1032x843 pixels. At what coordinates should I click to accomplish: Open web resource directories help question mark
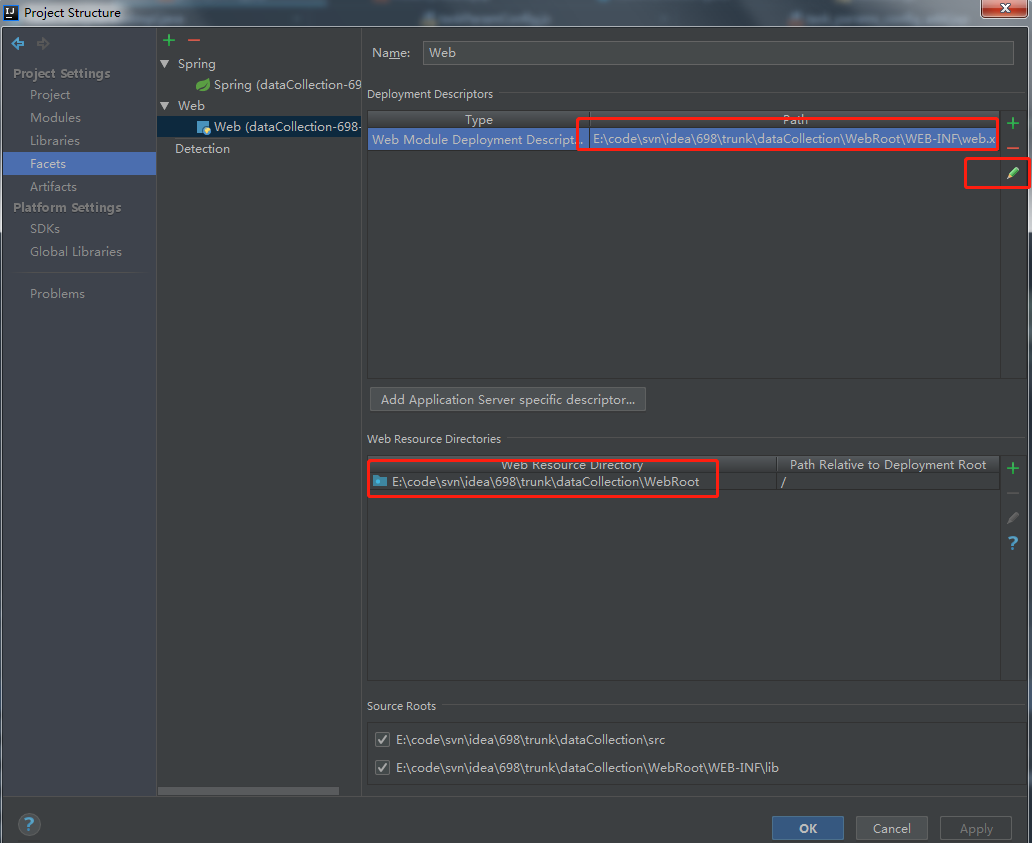click(x=1013, y=543)
